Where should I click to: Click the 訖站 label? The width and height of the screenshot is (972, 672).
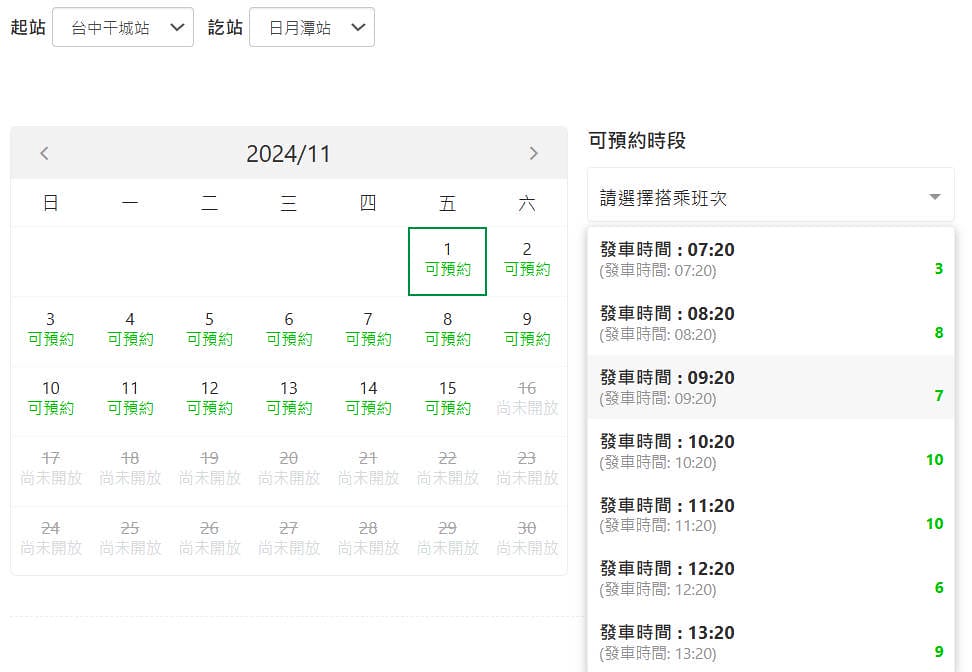tap(225, 27)
